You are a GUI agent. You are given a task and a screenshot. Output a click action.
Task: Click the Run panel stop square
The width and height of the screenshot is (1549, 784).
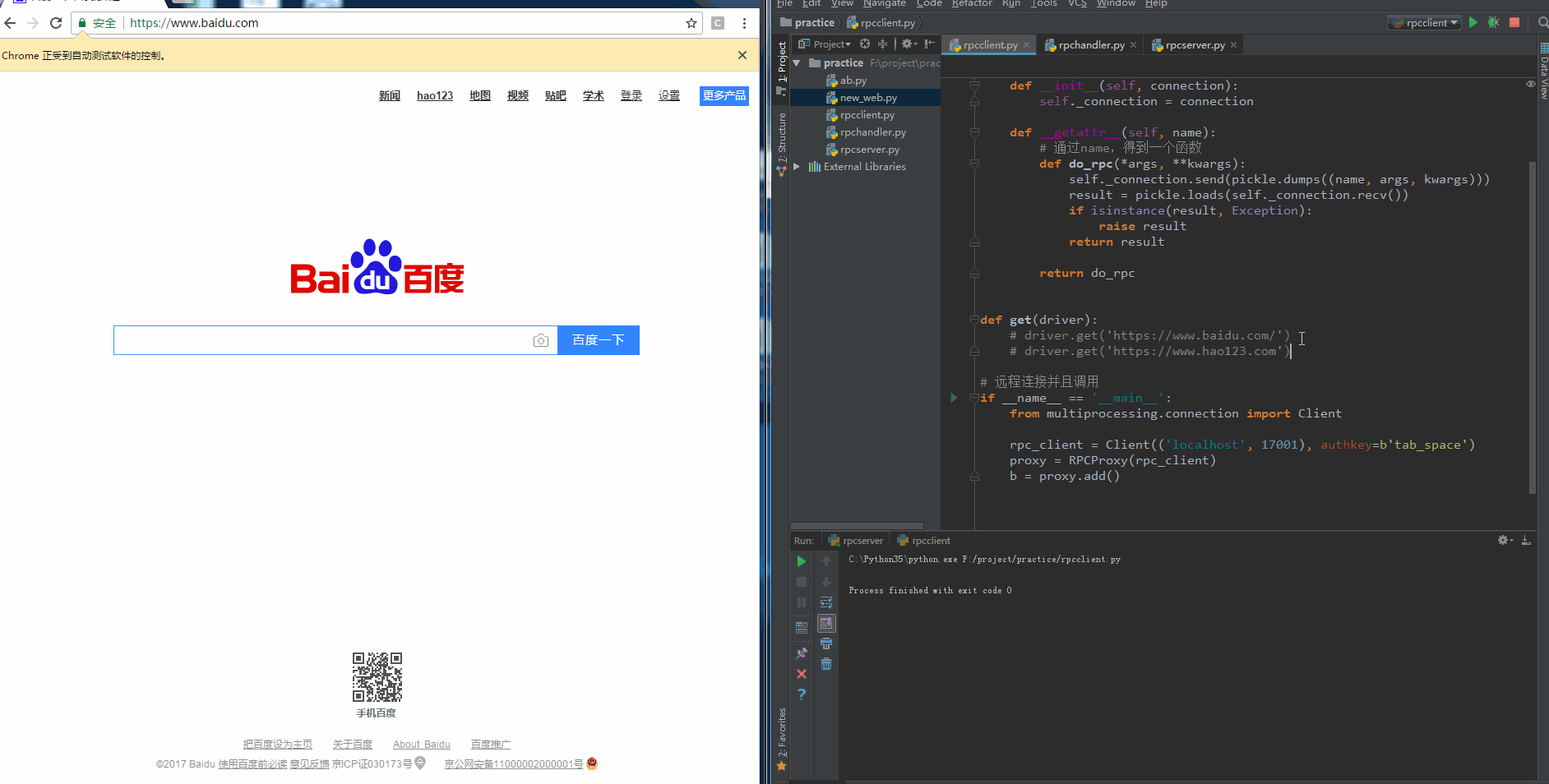pyautogui.click(x=802, y=582)
